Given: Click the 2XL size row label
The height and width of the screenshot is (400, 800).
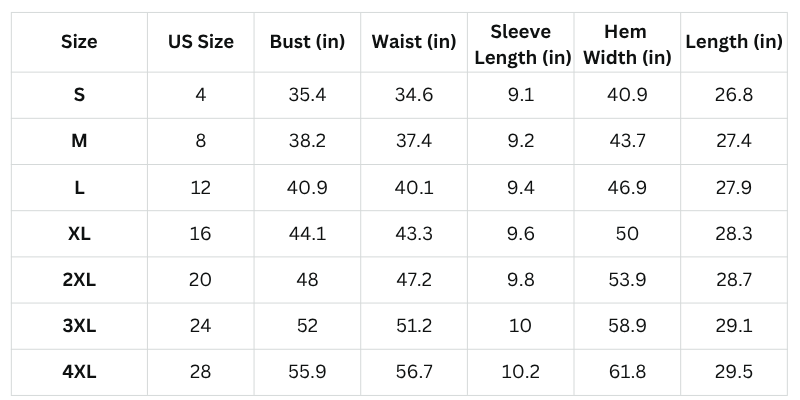Looking at the screenshot, I should [x=79, y=279].
